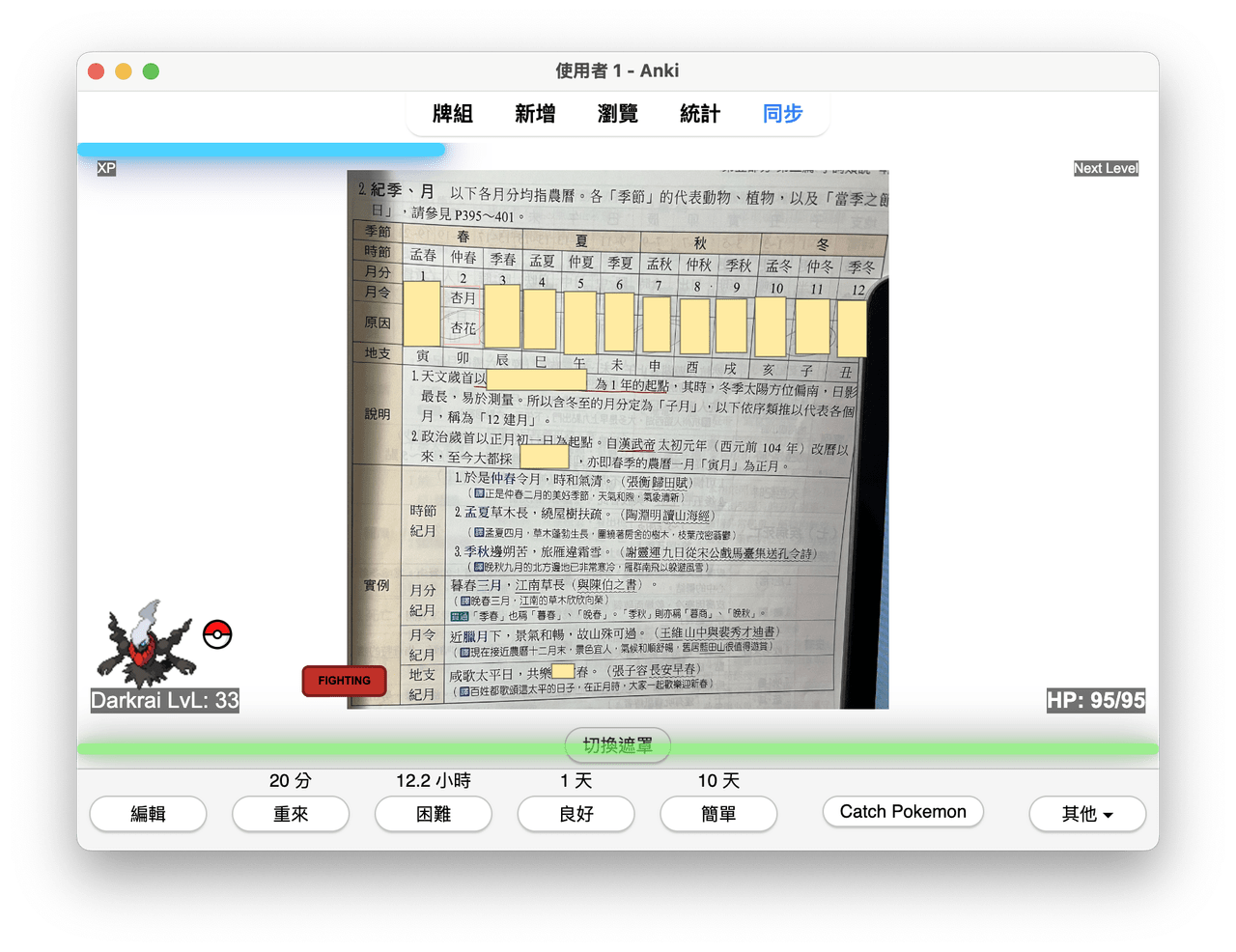Click the 同步 sync tab
The width and height of the screenshot is (1236, 952).
pyautogui.click(x=783, y=114)
